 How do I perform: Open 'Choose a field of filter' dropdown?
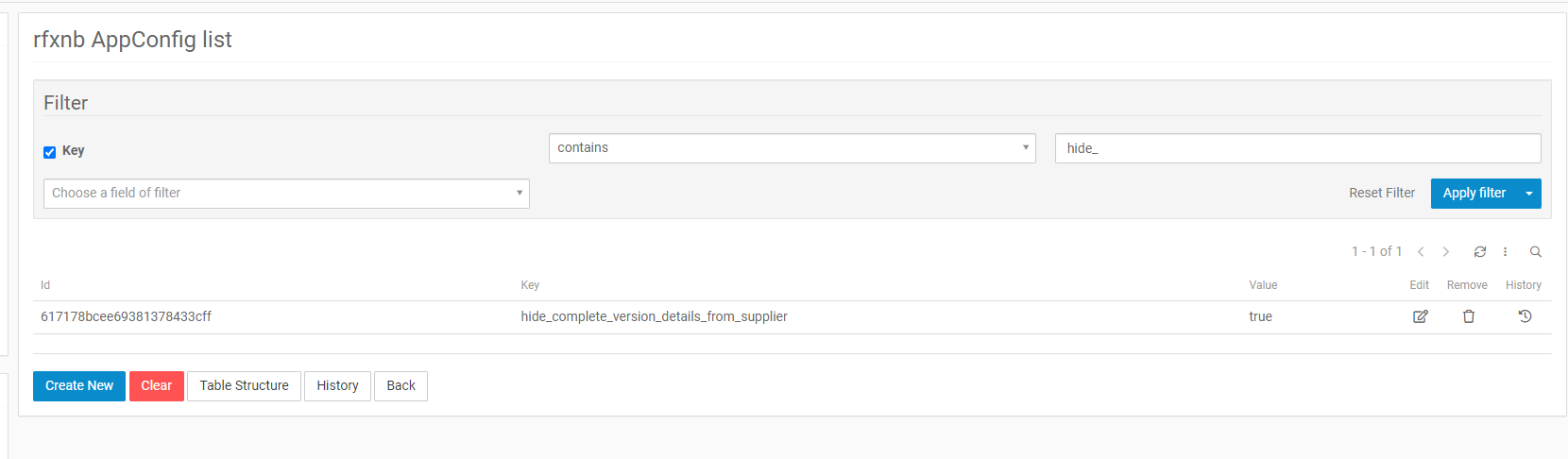pyautogui.click(x=286, y=194)
